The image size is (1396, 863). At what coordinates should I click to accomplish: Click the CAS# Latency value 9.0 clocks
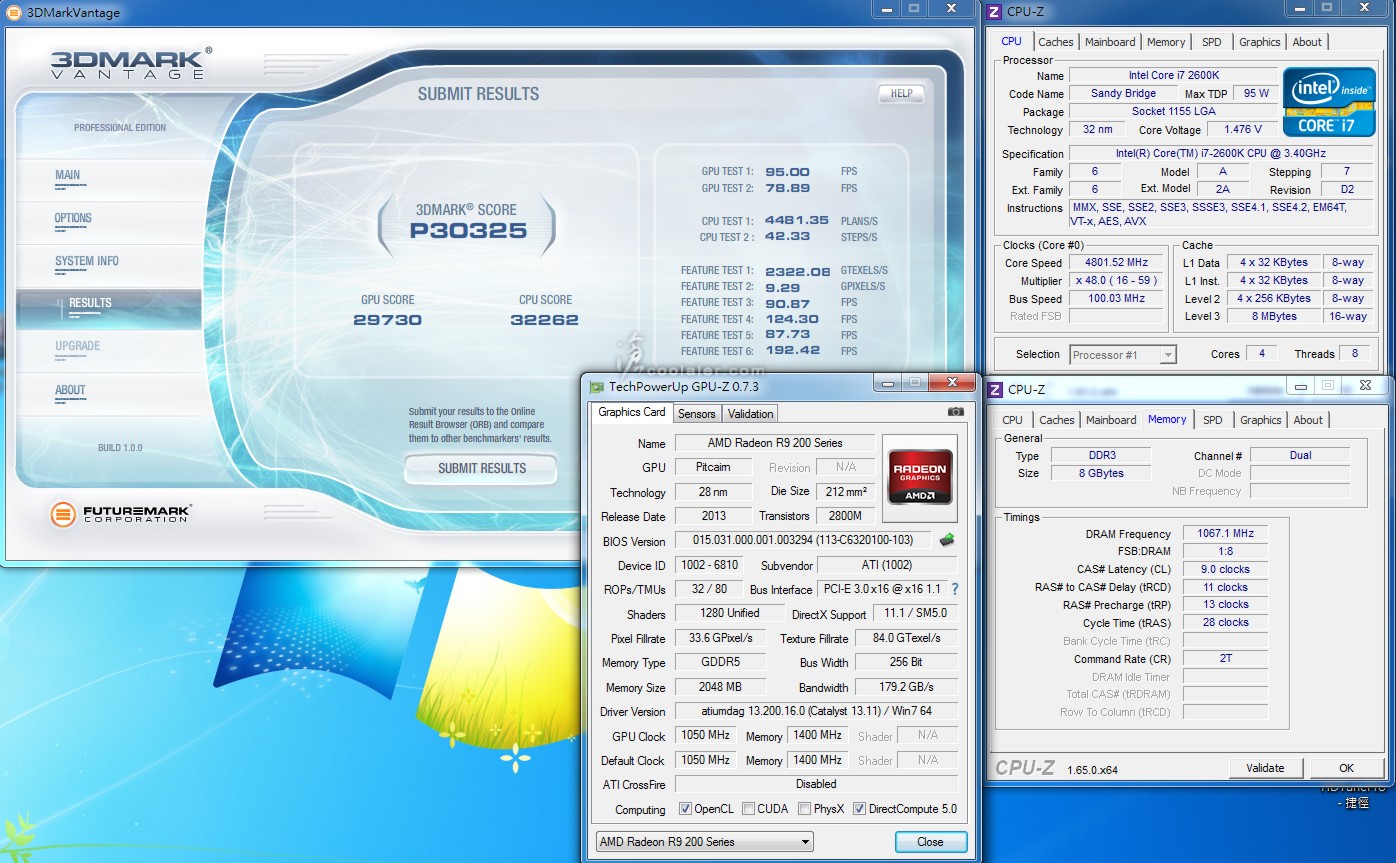(1225, 569)
